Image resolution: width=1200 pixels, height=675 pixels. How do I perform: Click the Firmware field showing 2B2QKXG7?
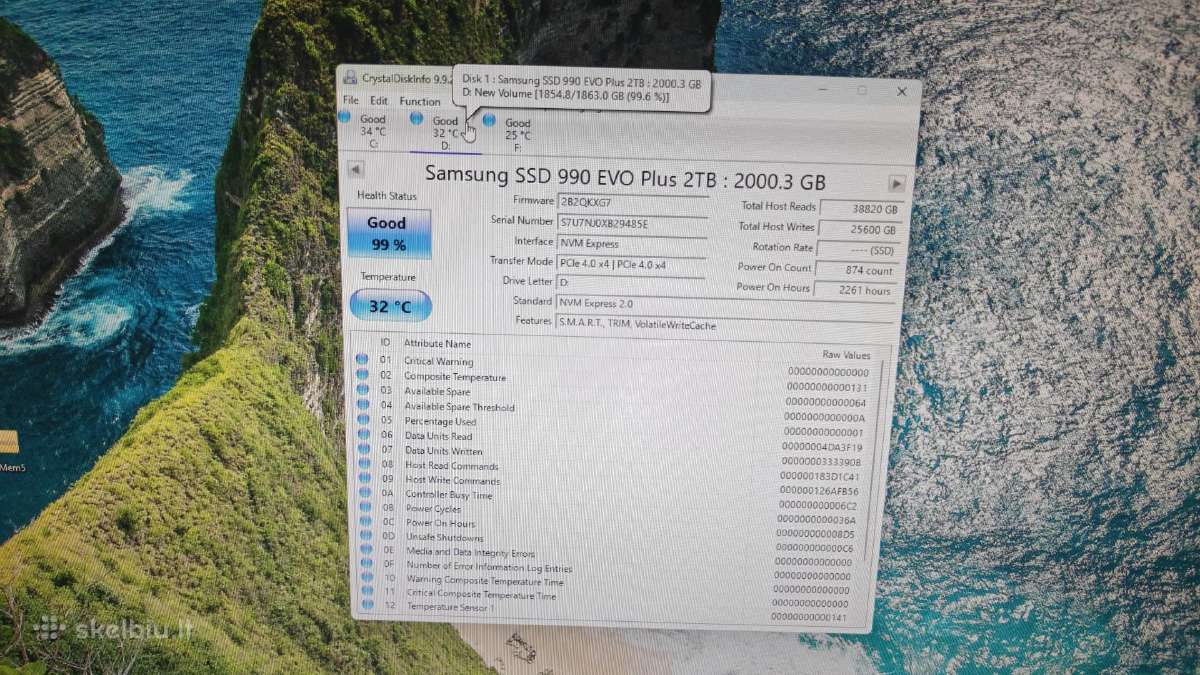point(632,203)
